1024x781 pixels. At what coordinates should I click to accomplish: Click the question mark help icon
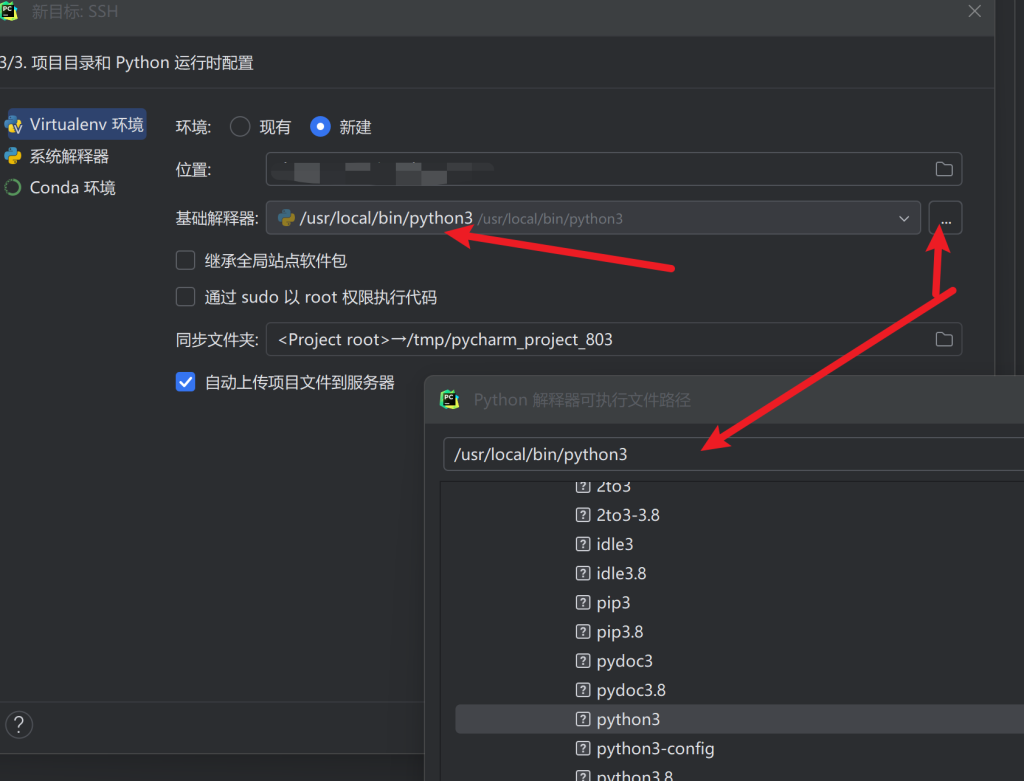pyautogui.click(x=19, y=724)
